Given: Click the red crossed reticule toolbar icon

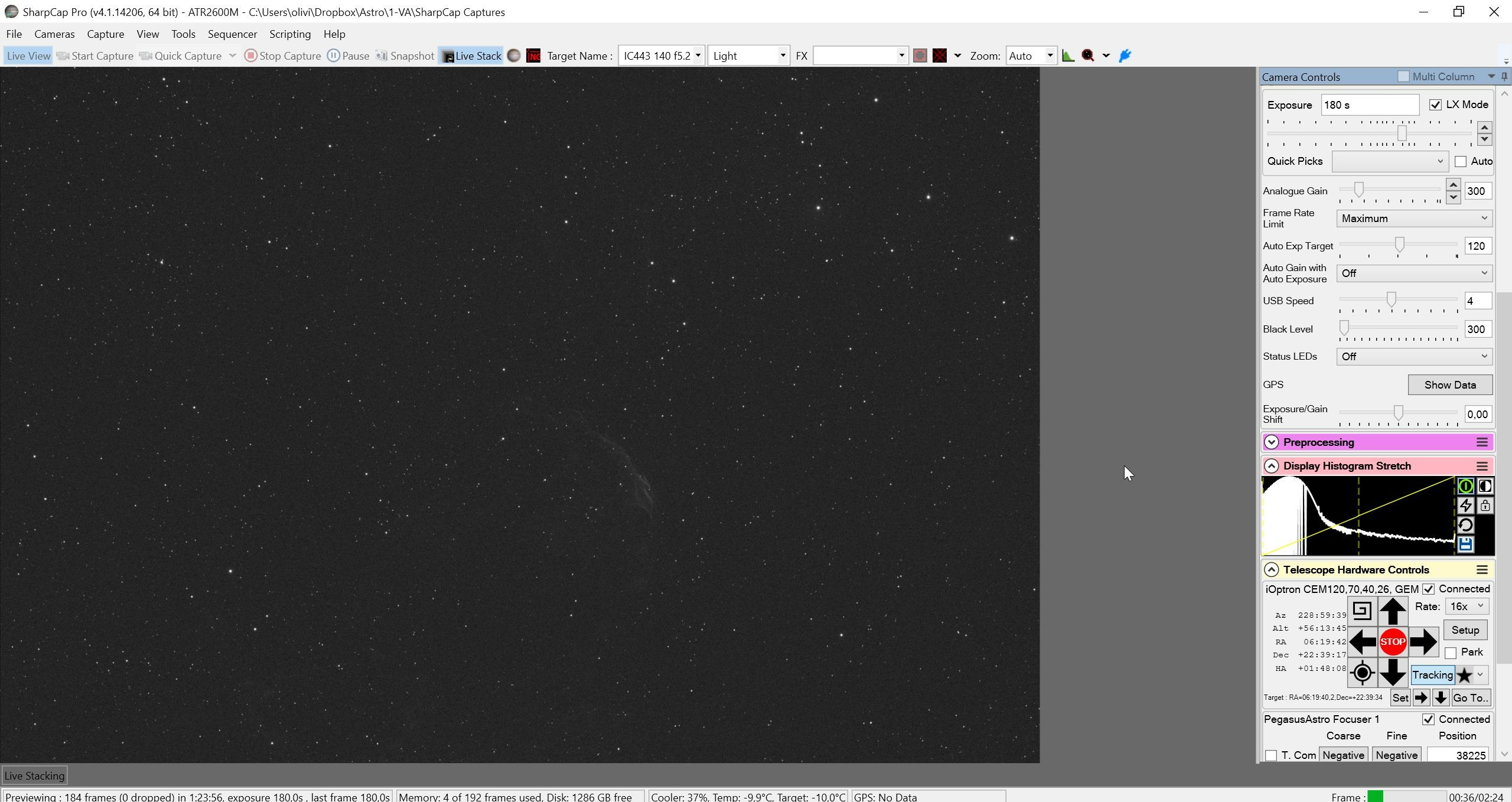Looking at the screenshot, I should coord(939,56).
